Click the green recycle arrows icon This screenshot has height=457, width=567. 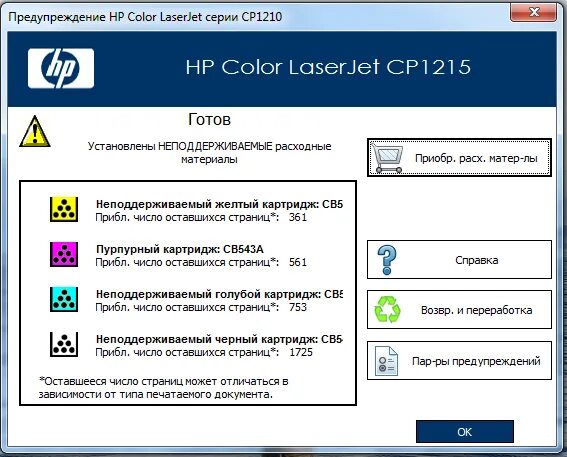387,309
